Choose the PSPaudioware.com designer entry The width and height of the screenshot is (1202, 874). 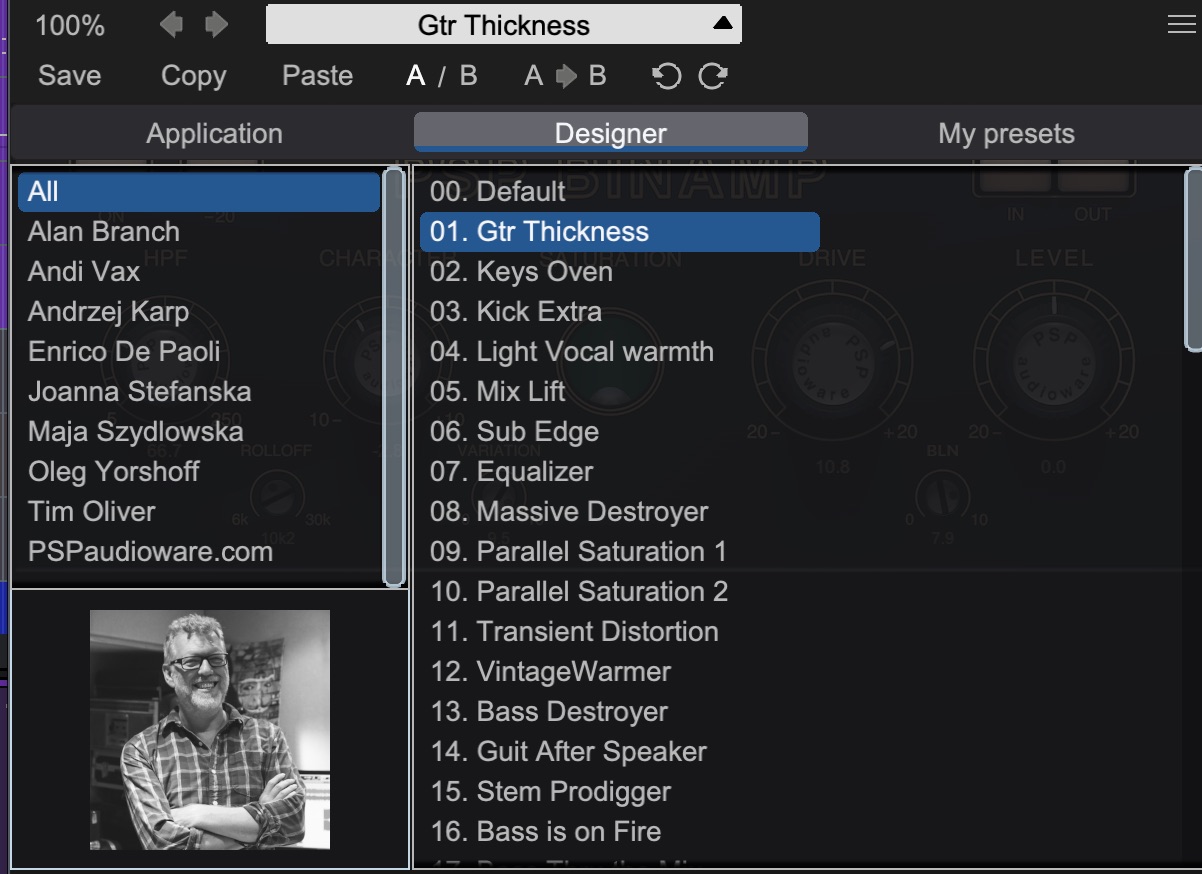tap(150, 552)
